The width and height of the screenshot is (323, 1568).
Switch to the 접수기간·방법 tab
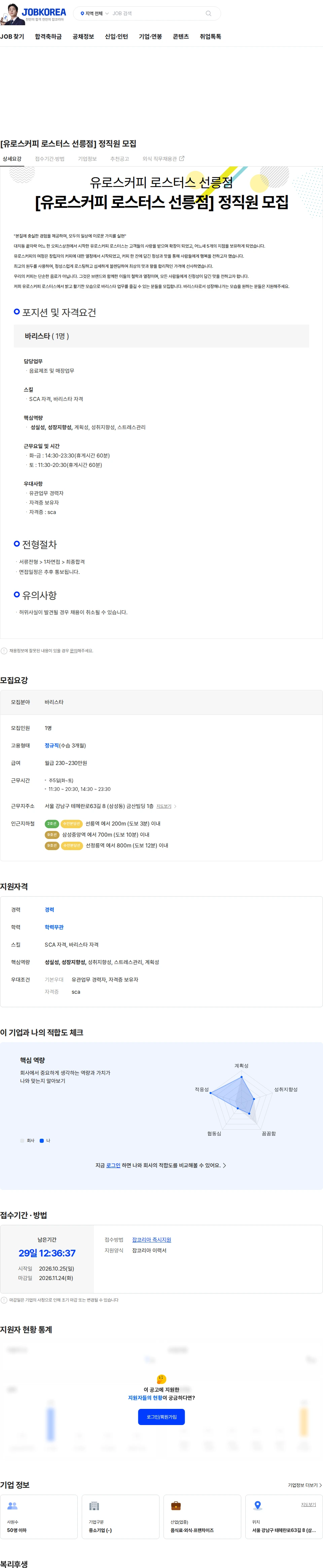click(x=49, y=159)
